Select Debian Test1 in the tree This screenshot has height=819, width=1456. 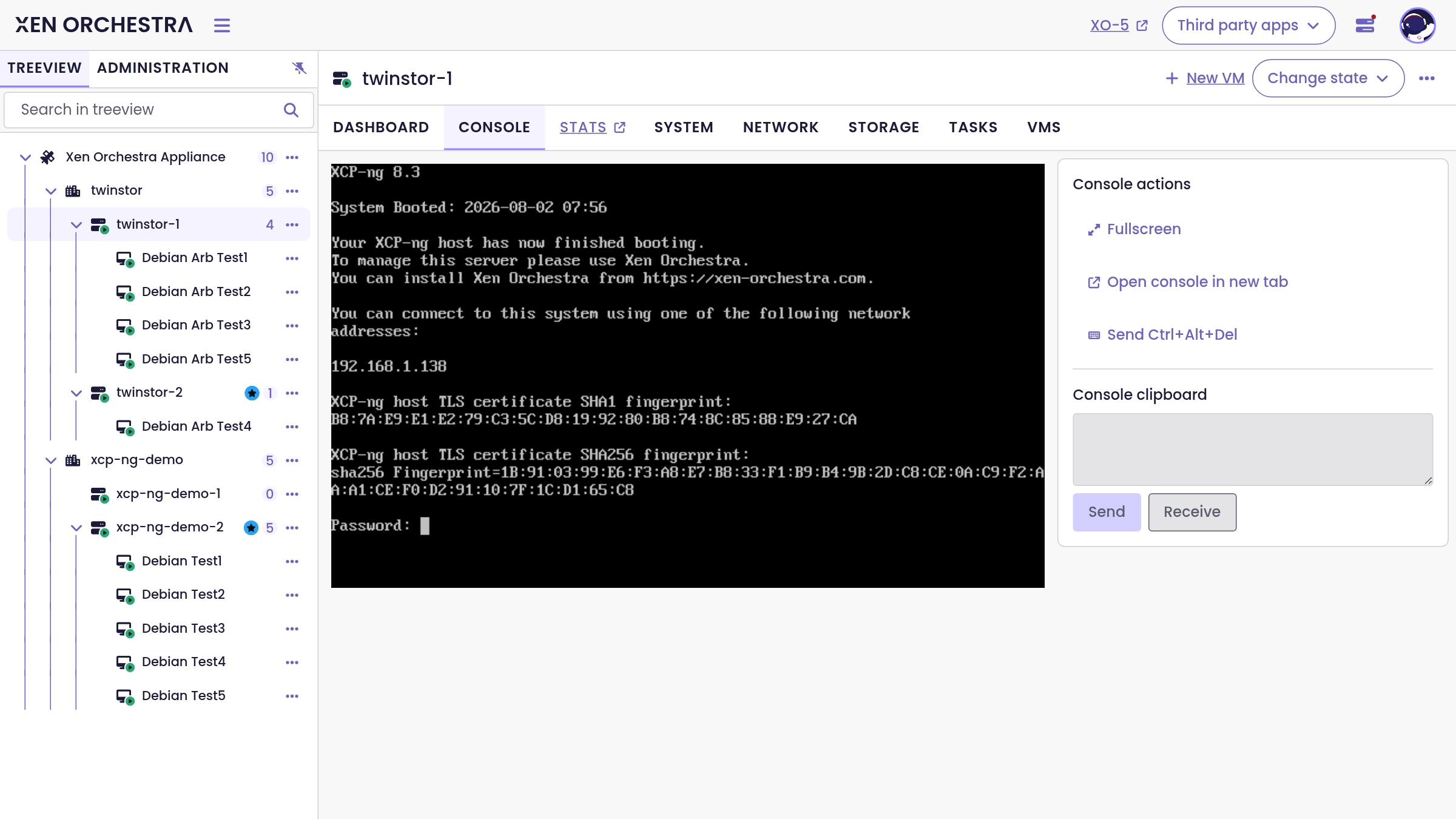[x=181, y=561]
